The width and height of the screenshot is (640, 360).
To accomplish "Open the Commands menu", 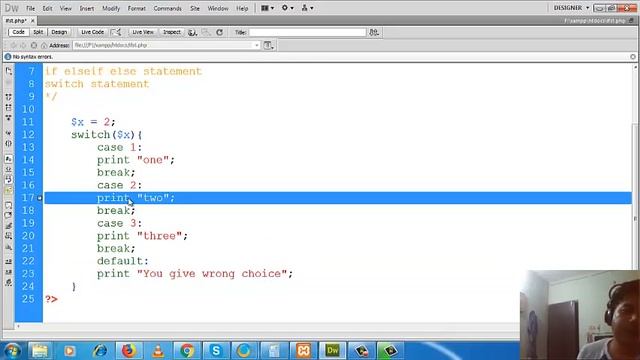I will (x=167, y=8).
